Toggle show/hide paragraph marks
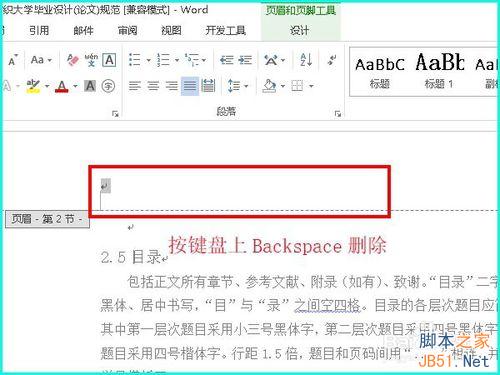This screenshot has height=375, width=500. 332,60
